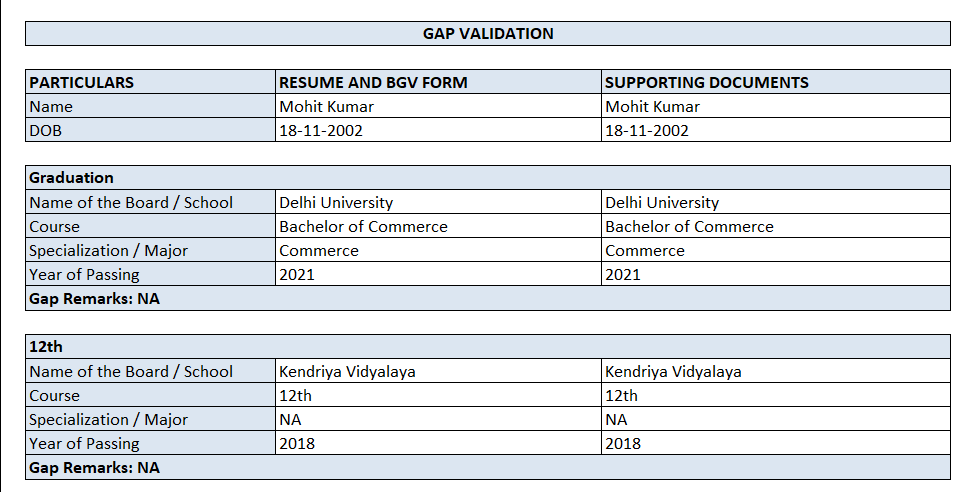967x492 pixels.
Task: Click the PARTICULARS header cell
Action: point(82,83)
